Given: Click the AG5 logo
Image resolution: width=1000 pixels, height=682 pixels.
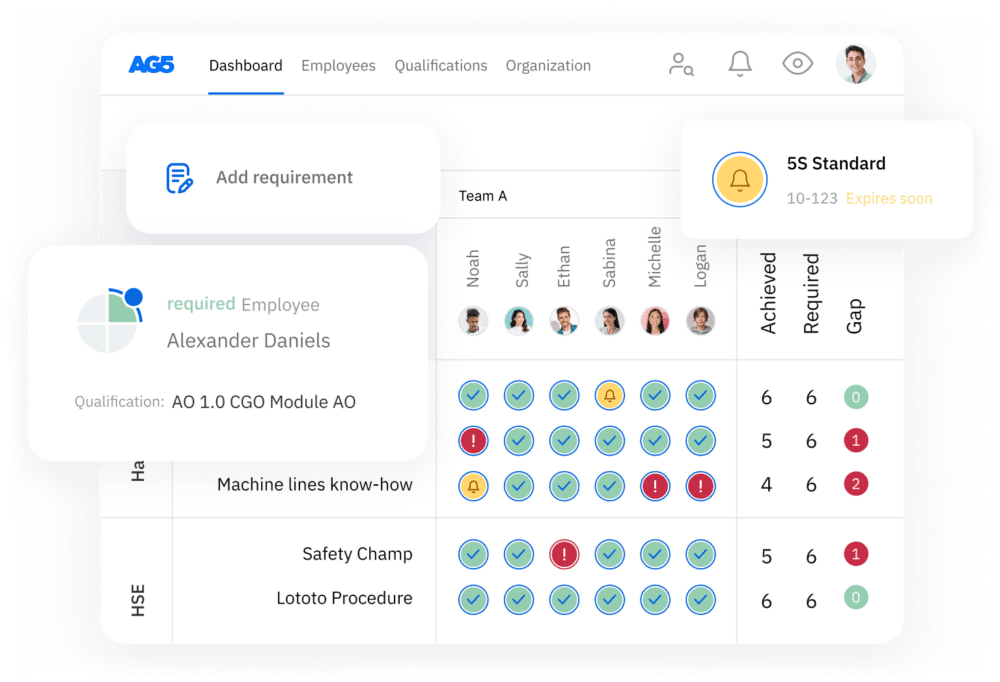Looking at the screenshot, I should point(151,65).
